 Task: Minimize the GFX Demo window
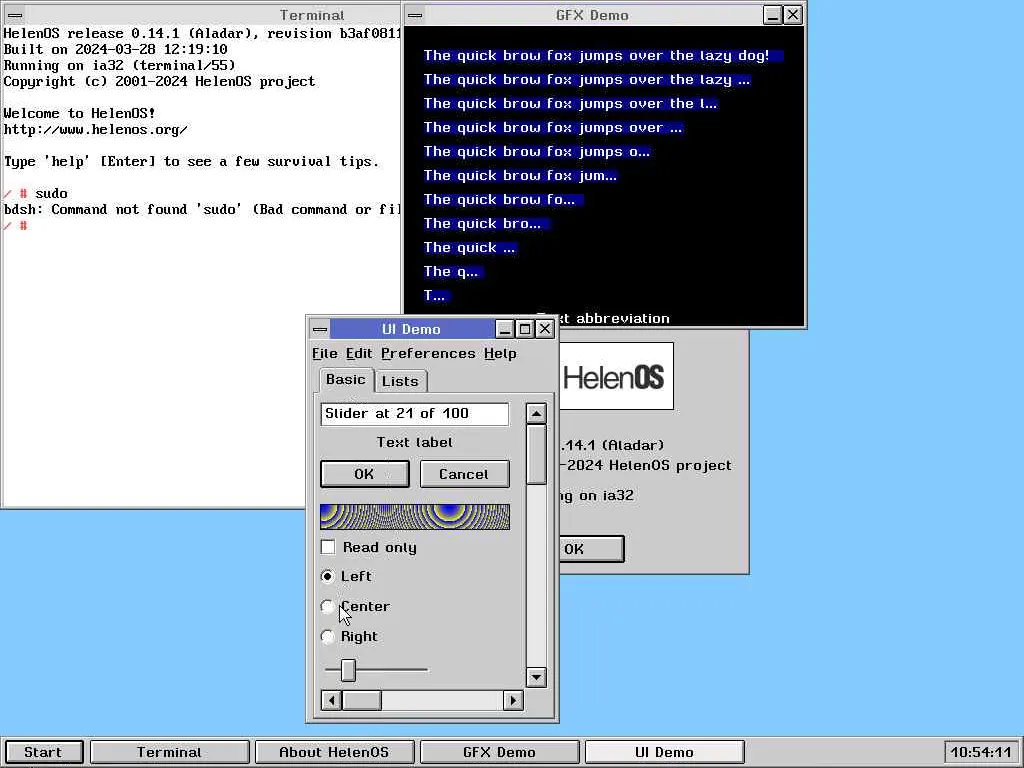[x=773, y=15]
